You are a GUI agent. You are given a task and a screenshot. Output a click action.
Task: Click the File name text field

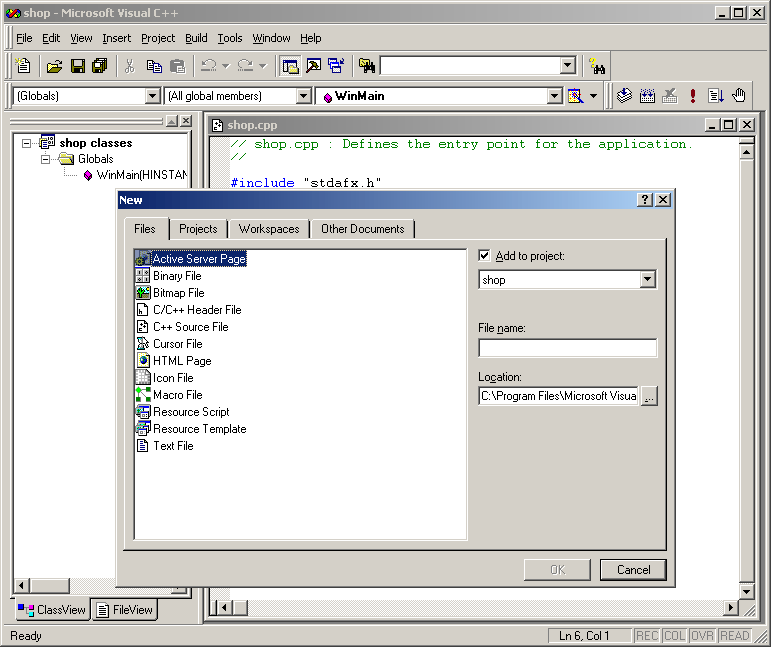(x=567, y=348)
